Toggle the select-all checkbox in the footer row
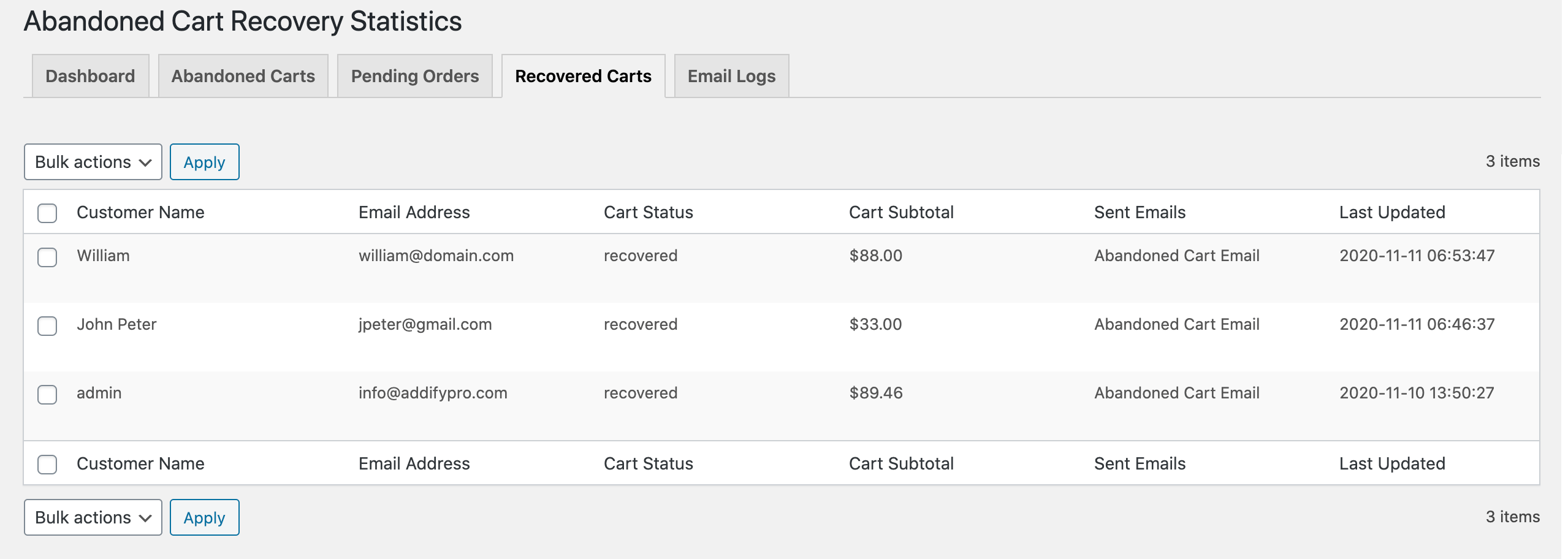This screenshot has height=559, width=1568. coord(47,464)
